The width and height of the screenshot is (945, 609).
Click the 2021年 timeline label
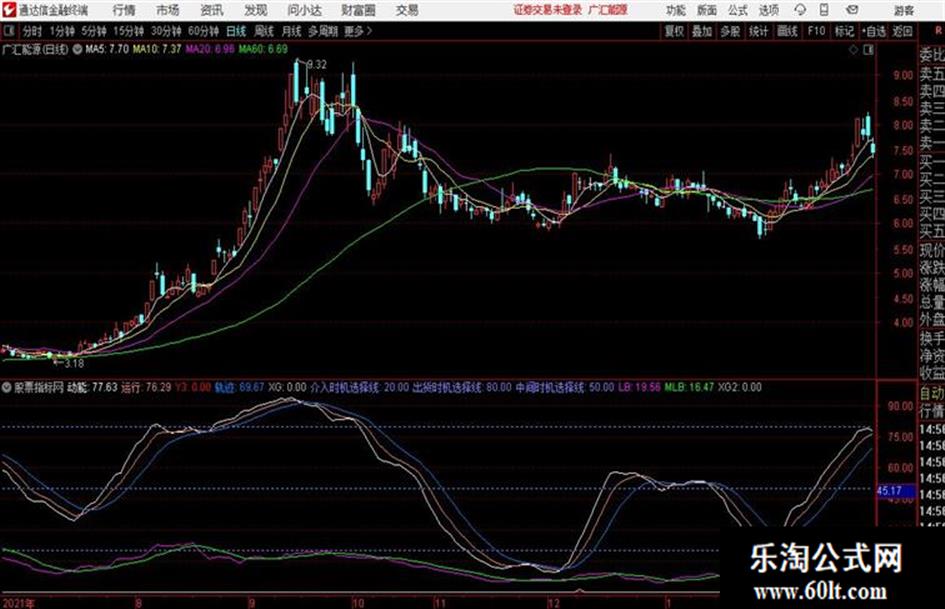click(19, 602)
